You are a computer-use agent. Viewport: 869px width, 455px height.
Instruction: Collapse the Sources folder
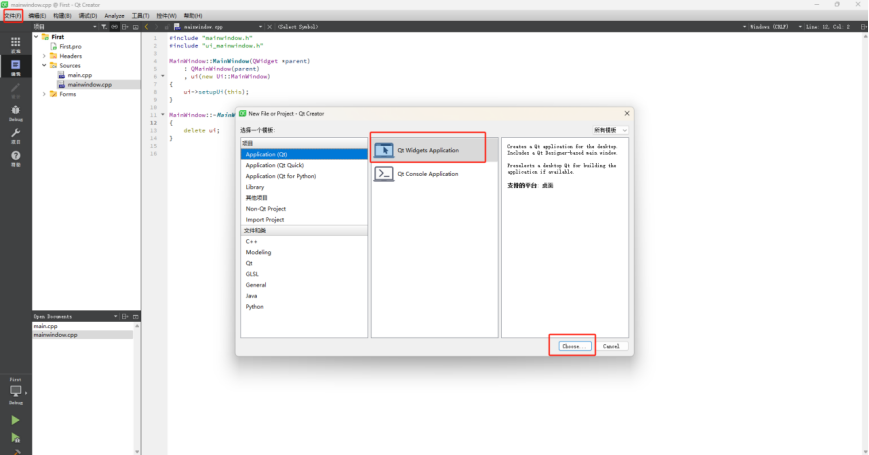(x=44, y=65)
